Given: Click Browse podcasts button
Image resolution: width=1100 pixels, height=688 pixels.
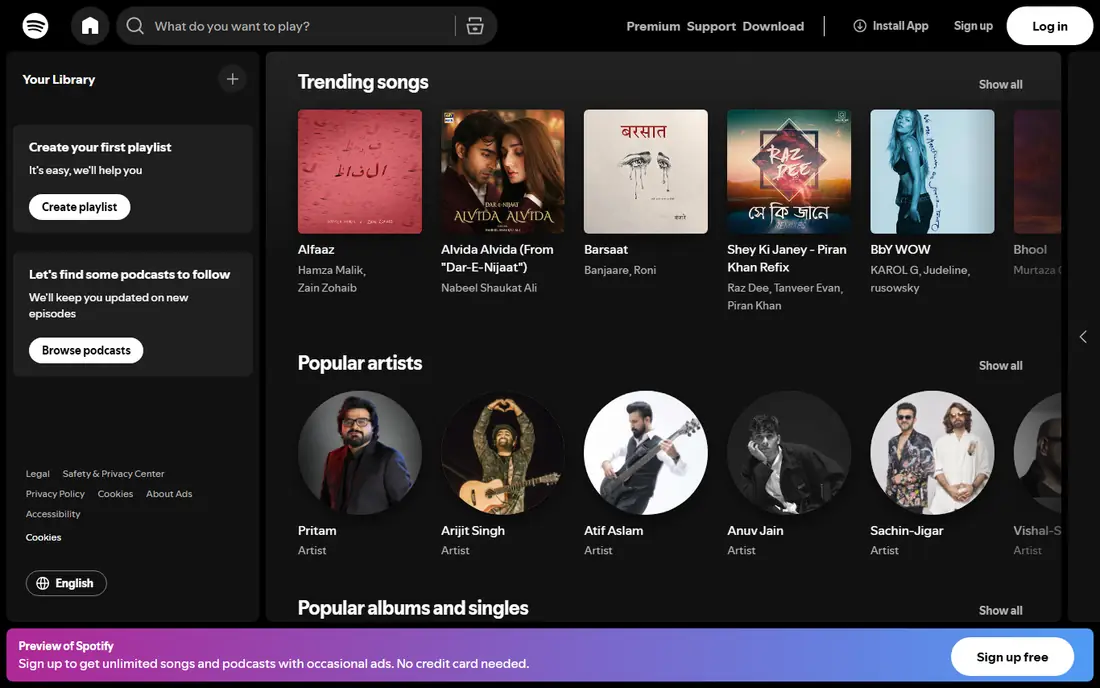Looking at the screenshot, I should pos(86,350).
